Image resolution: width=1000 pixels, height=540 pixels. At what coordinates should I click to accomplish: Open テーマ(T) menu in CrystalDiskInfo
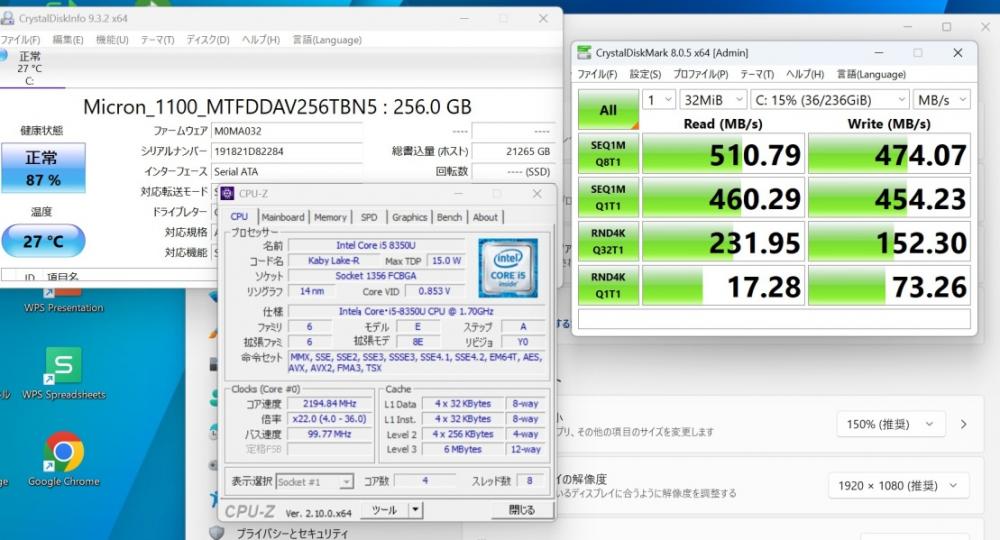[x=158, y=40]
